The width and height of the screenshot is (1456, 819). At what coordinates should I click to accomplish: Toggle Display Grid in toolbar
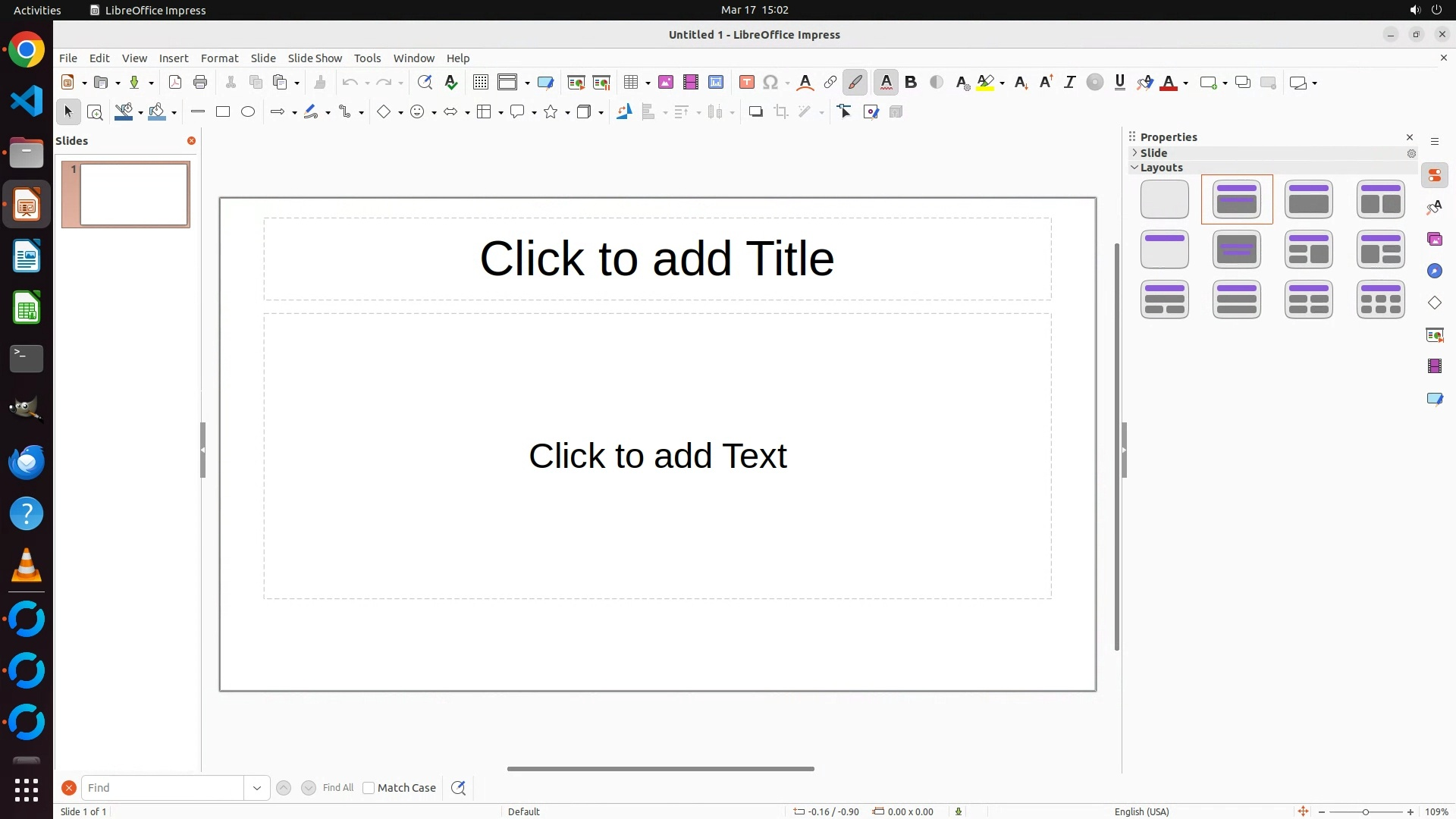(481, 83)
